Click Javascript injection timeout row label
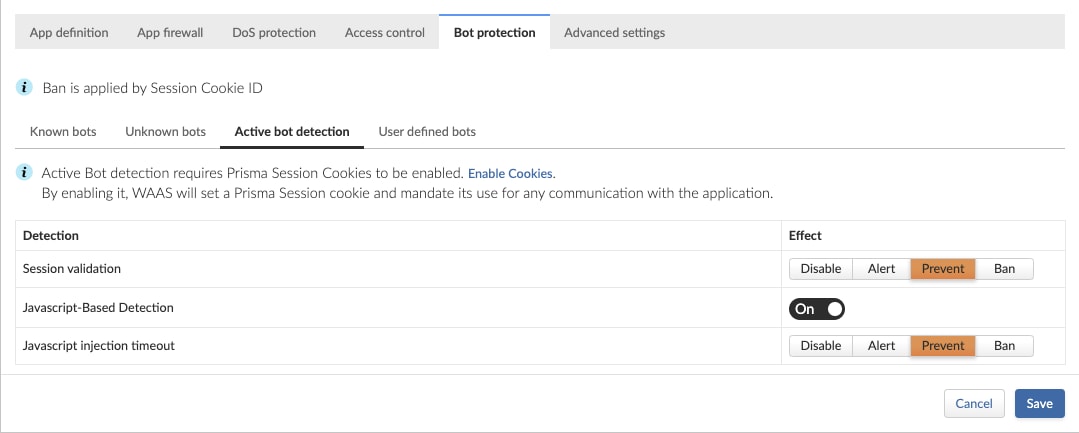This screenshot has width=1079, height=433. pyautogui.click(x=98, y=346)
